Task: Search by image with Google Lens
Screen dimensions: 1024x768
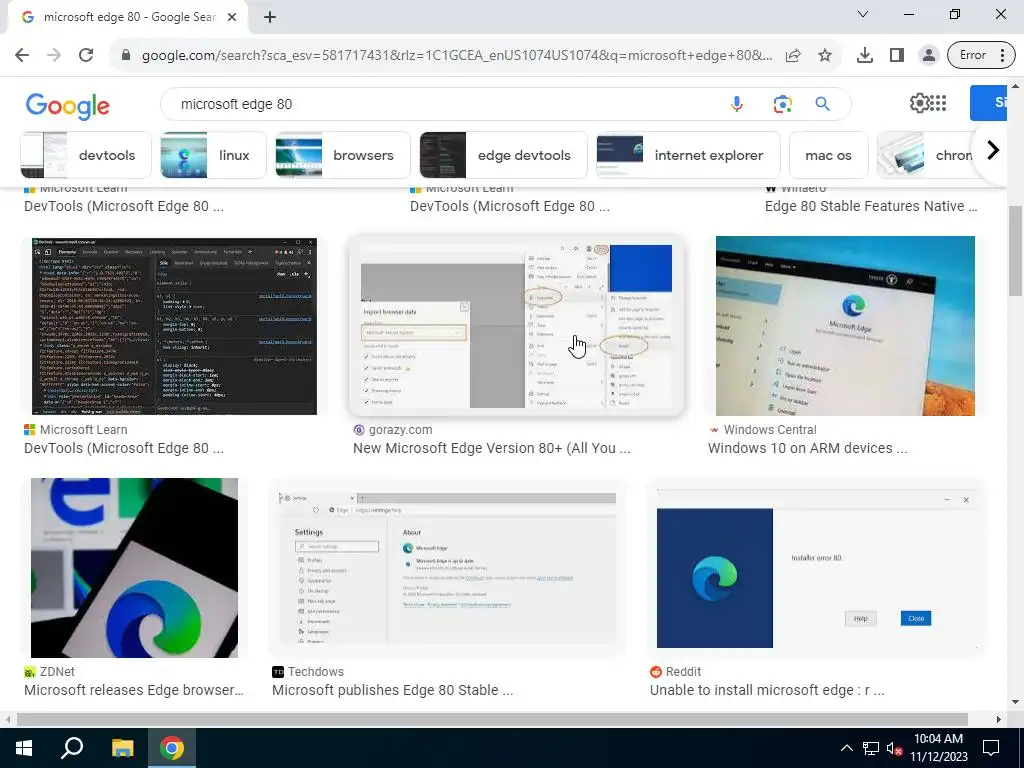Action: click(x=782, y=104)
